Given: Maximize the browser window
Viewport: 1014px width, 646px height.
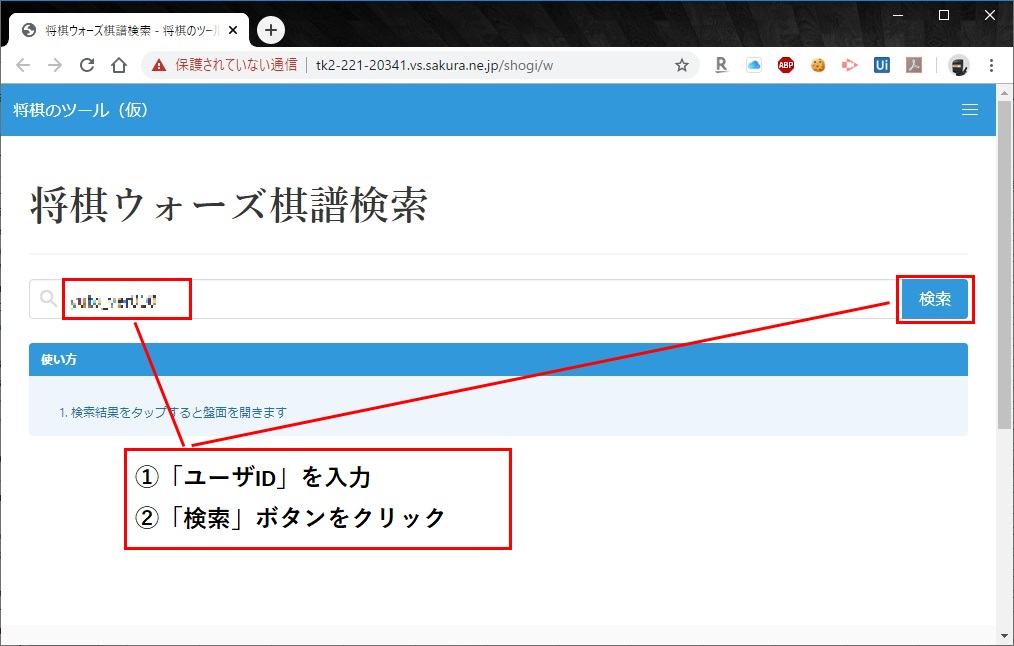Looking at the screenshot, I should [944, 16].
